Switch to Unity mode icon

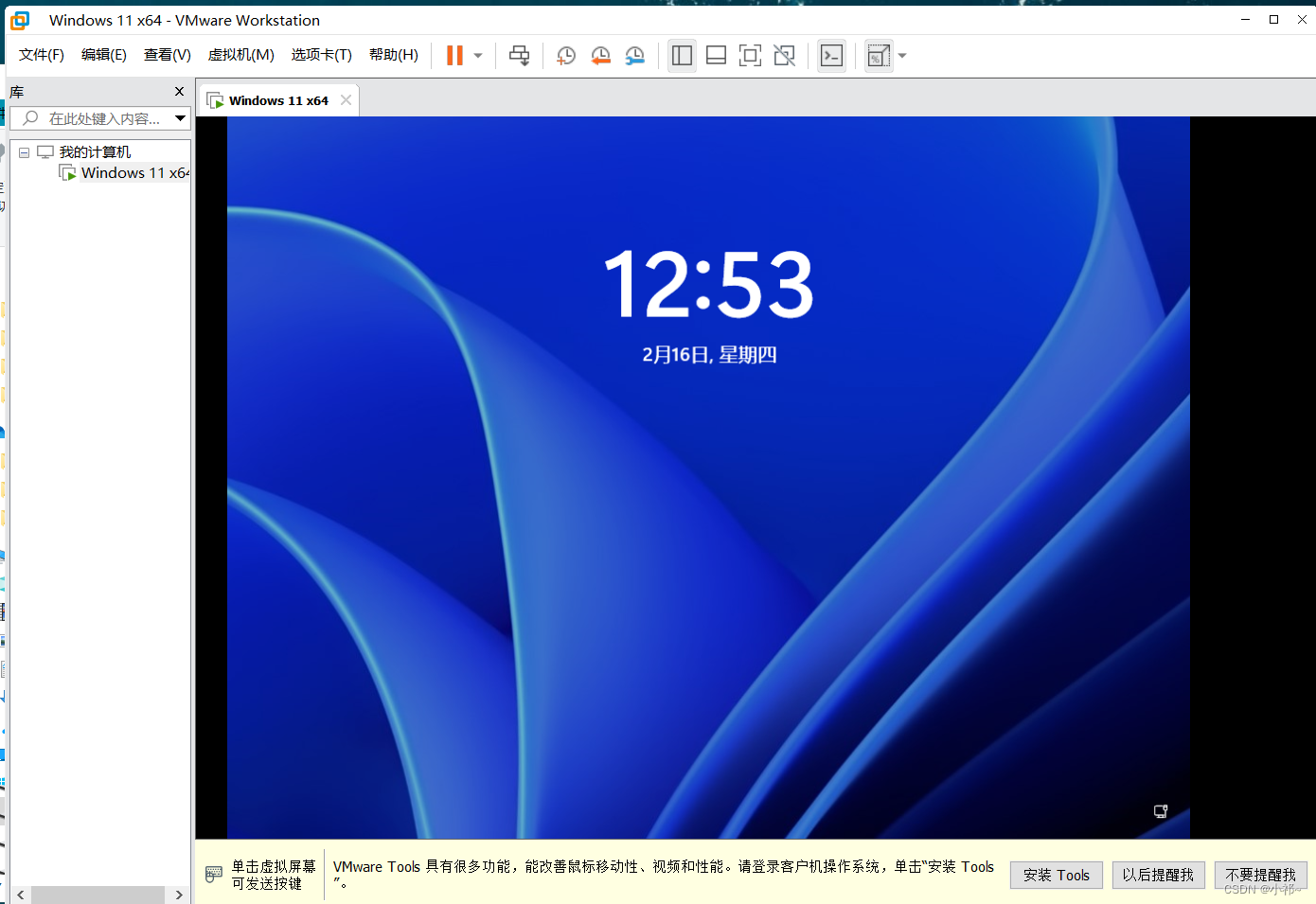(784, 56)
